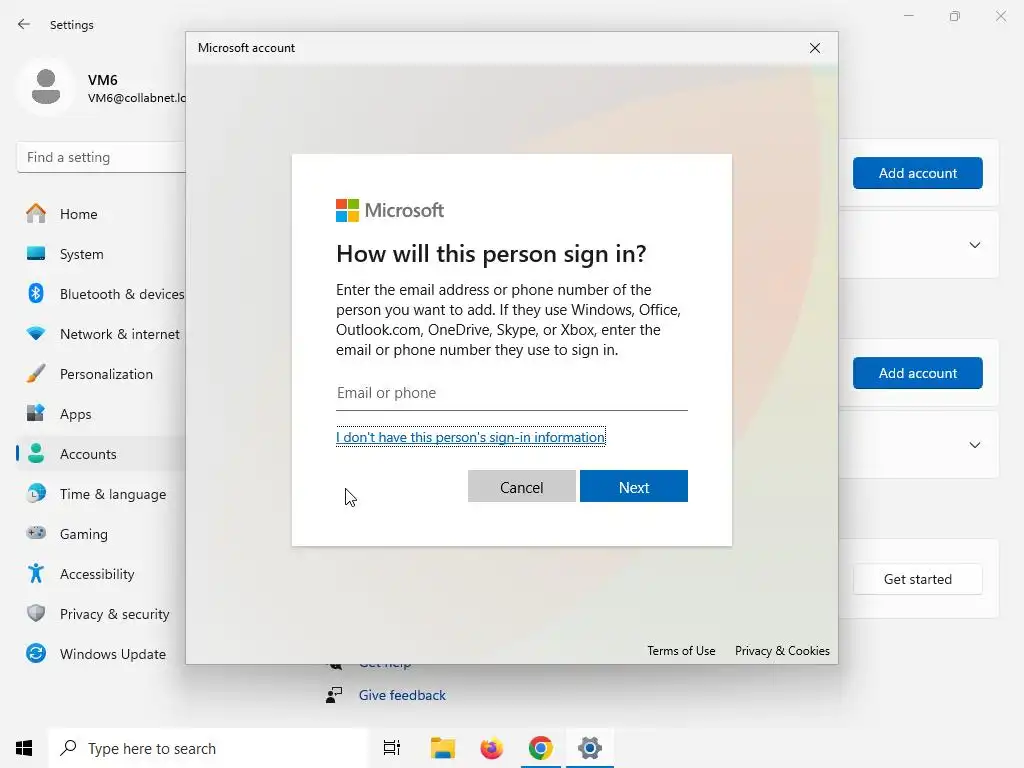1024x768 pixels.
Task: Click the Gaming controller icon
Action: tap(36, 533)
